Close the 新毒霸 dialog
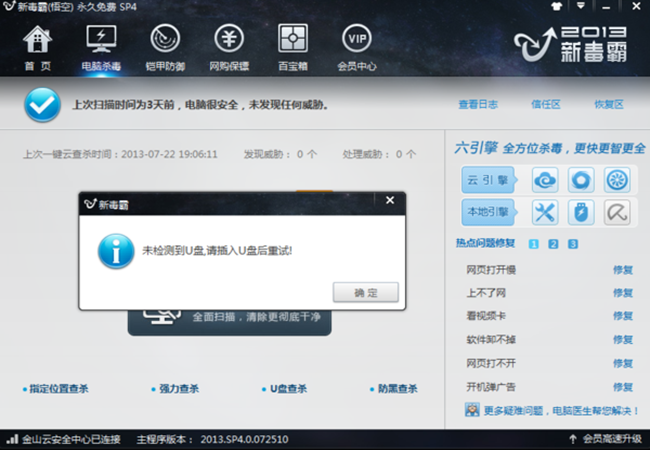 coord(390,200)
